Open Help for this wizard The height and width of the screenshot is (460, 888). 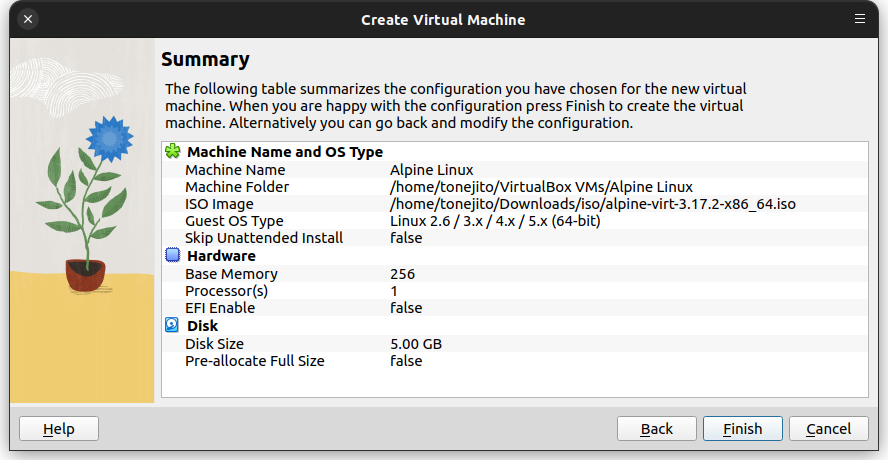click(59, 429)
